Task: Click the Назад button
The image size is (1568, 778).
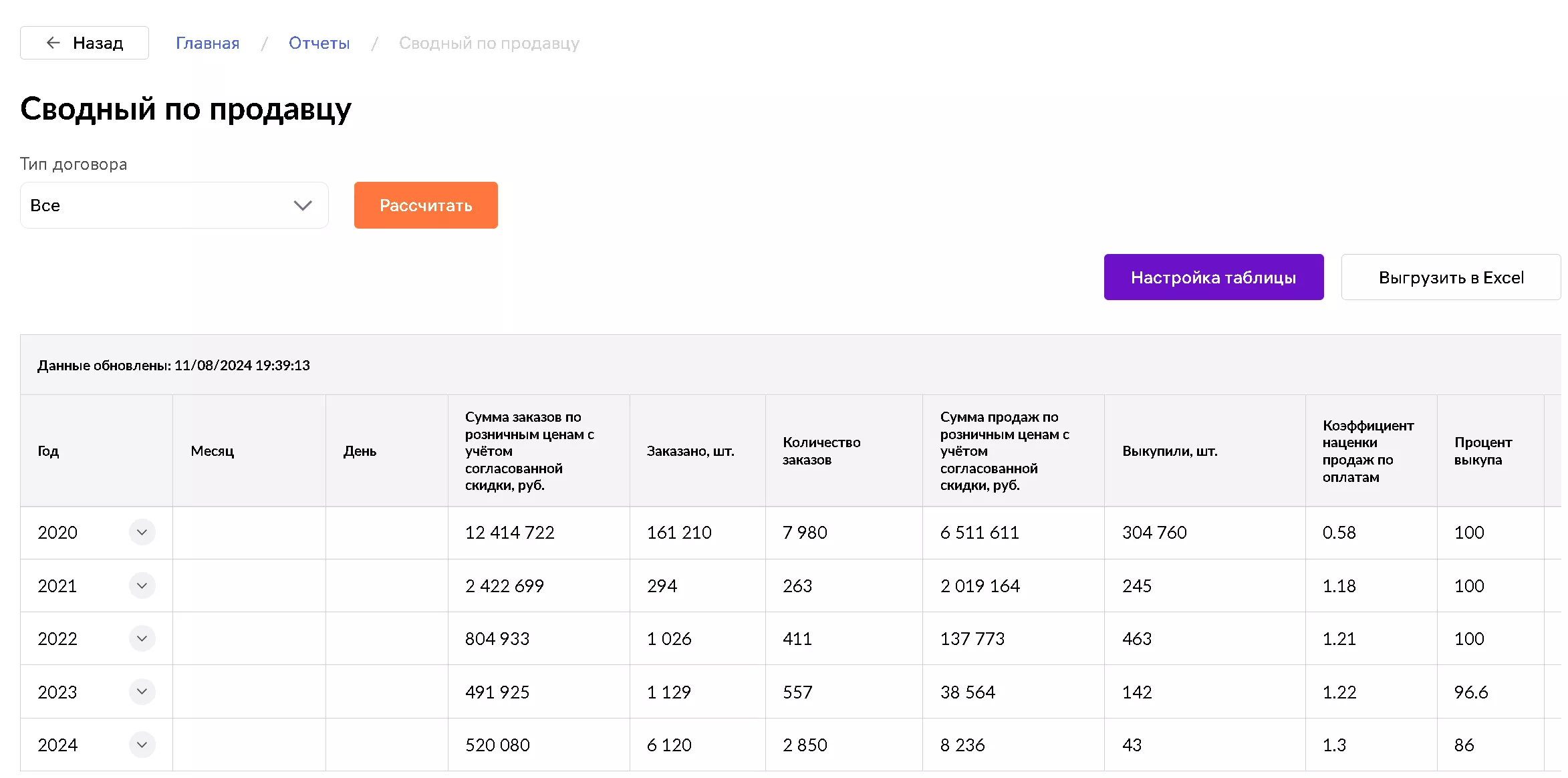Action: 85,43
